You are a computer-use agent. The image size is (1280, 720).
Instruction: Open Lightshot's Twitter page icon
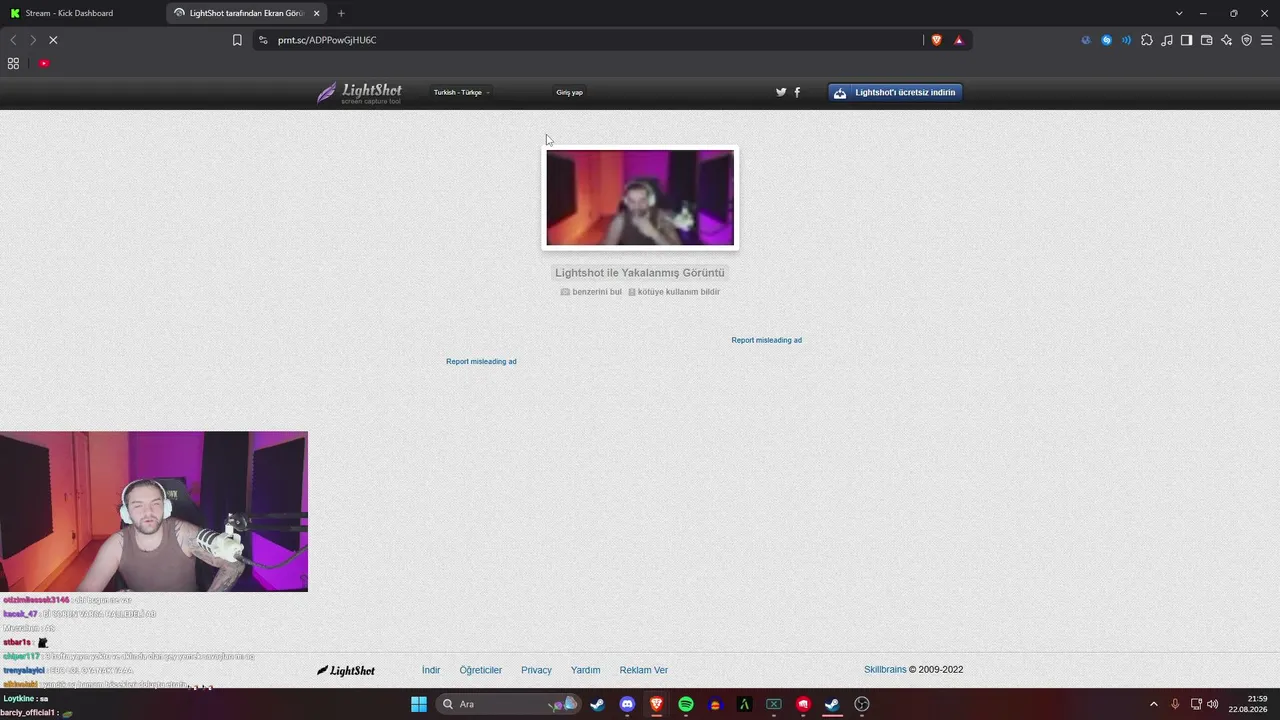781,92
